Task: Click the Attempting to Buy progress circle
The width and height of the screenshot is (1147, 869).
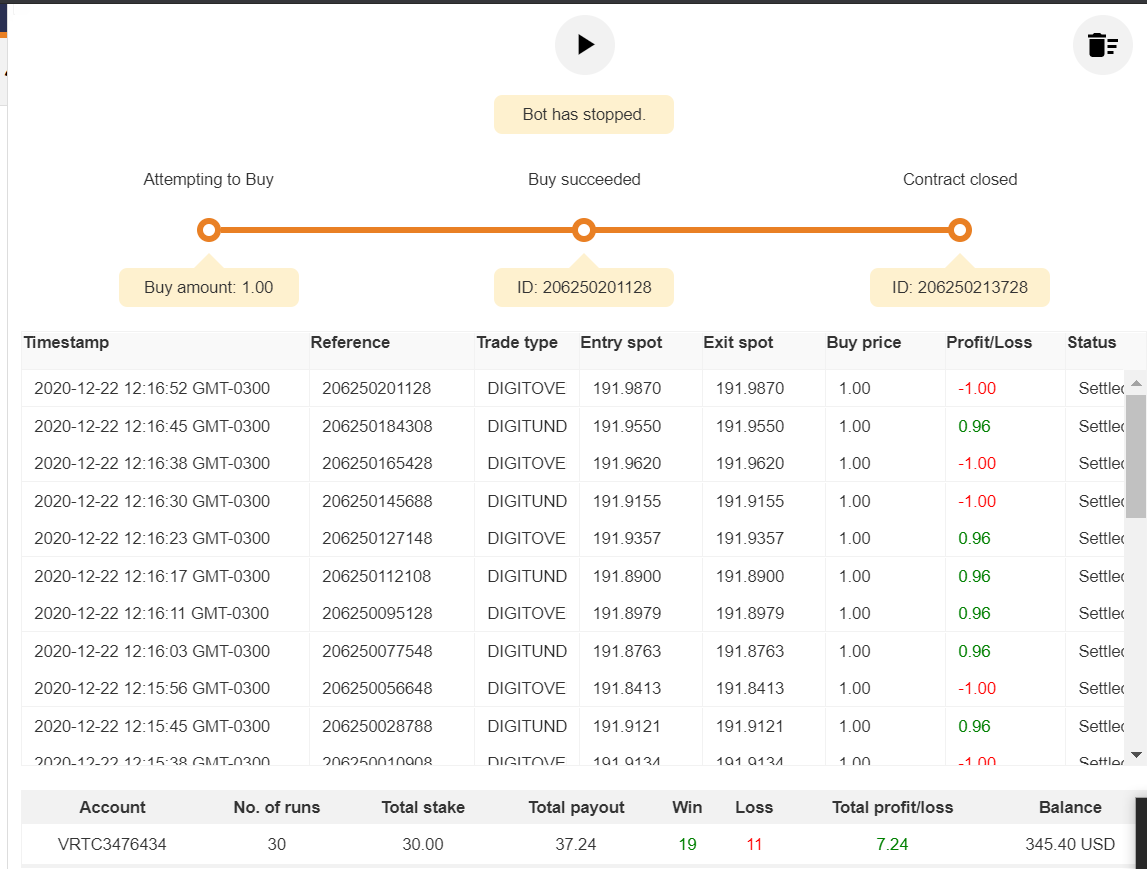Action: 208,230
